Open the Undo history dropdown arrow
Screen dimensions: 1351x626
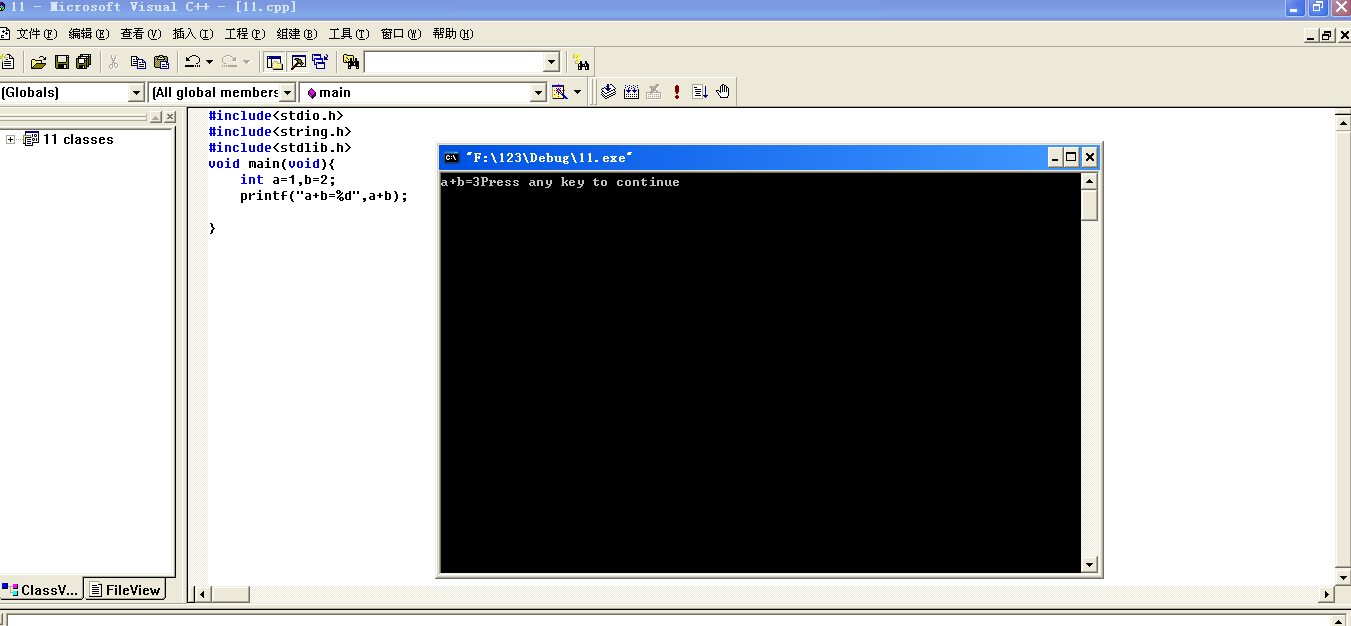click(x=209, y=62)
